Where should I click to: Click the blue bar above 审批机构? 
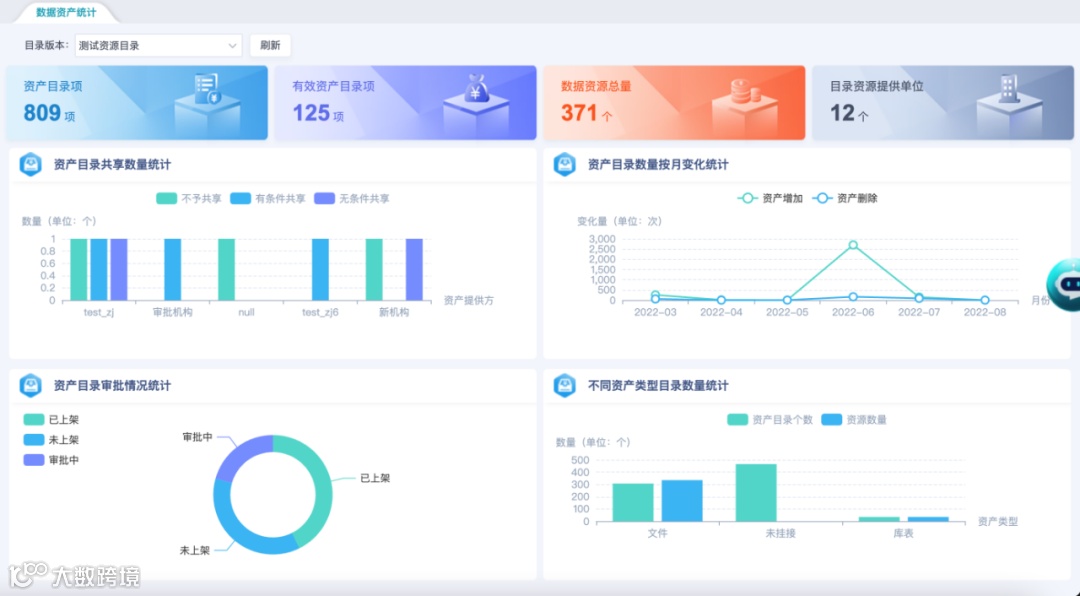click(x=173, y=270)
